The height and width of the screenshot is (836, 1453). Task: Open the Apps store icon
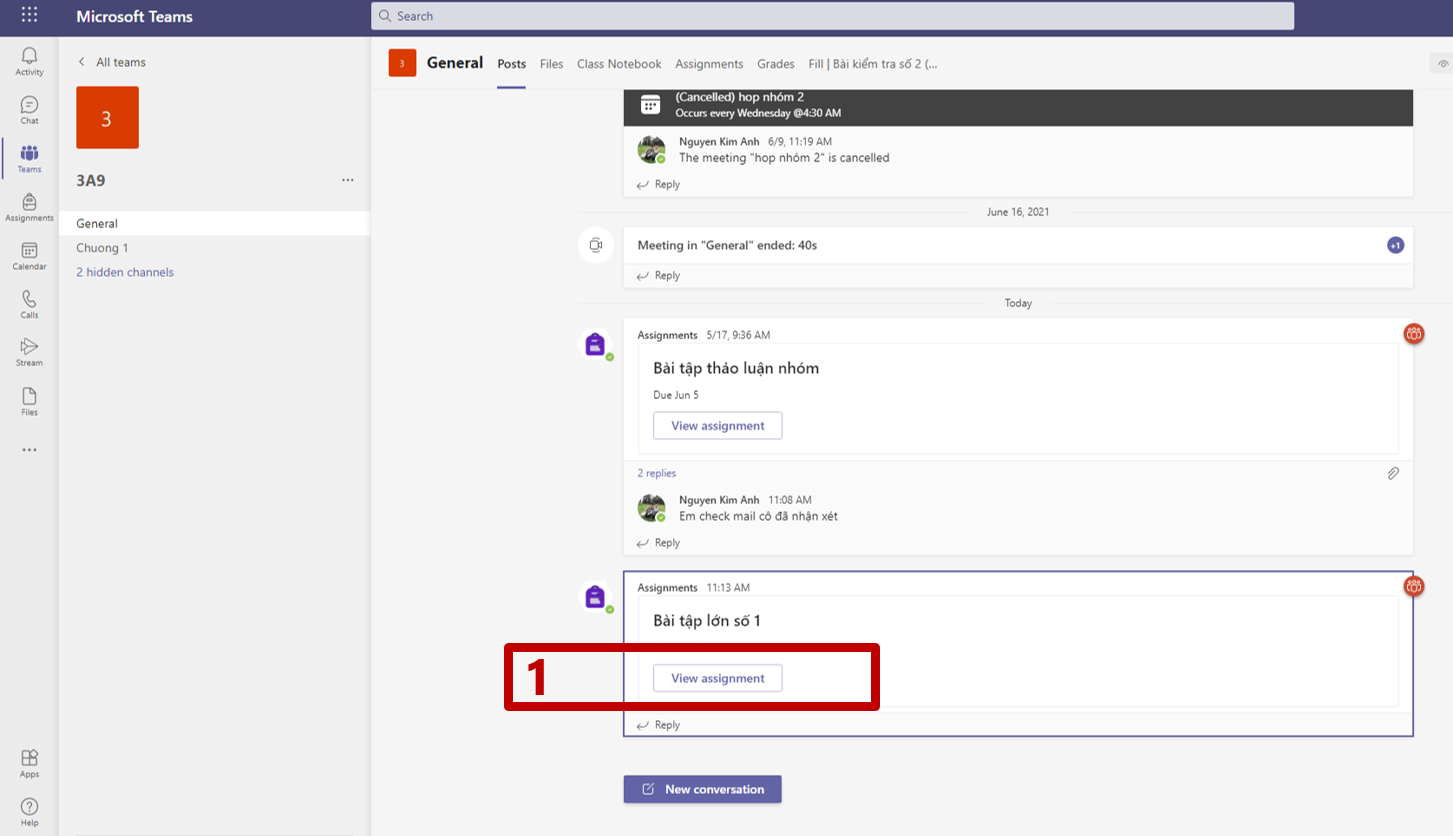29,763
